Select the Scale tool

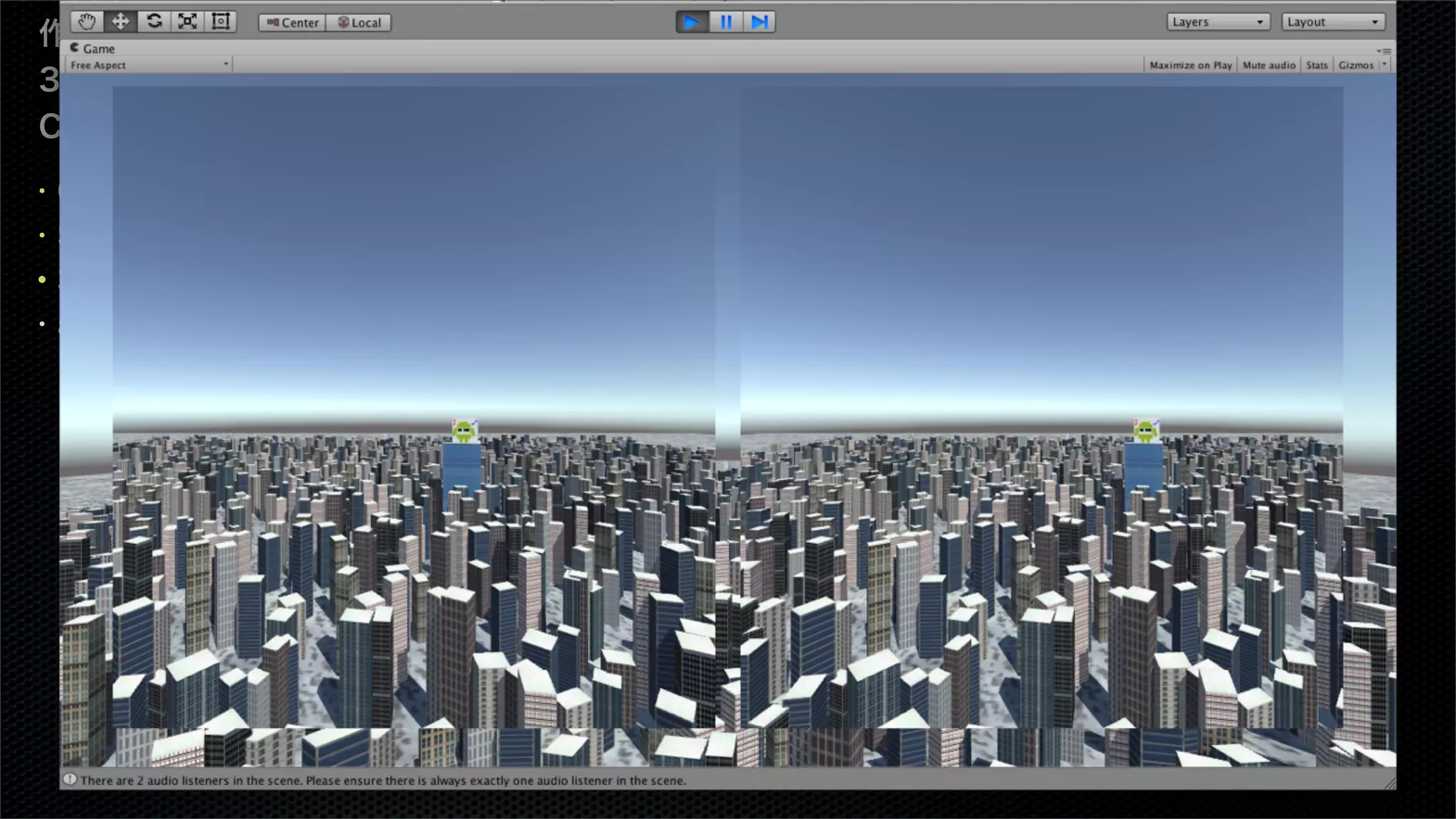pos(187,22)
